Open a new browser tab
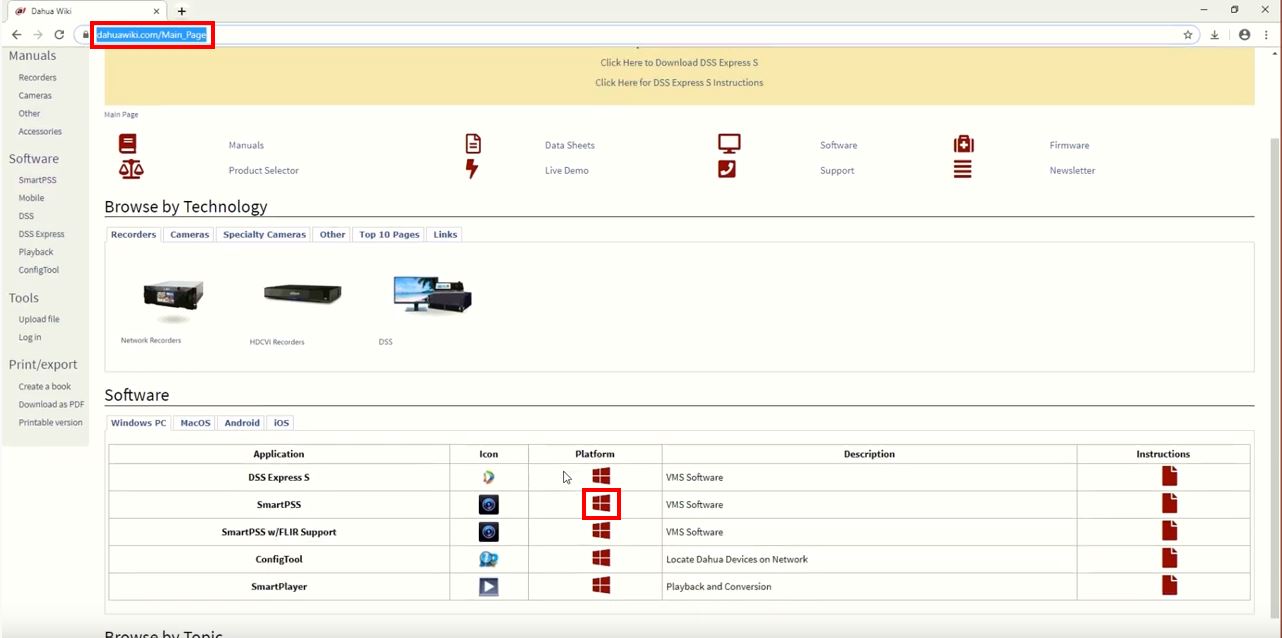 tap(182, 11)
